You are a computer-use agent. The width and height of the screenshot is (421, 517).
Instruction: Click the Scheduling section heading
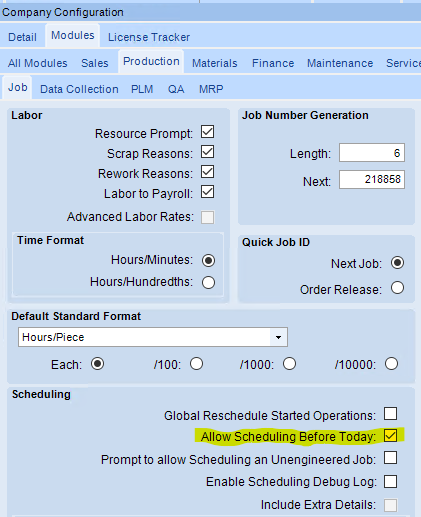click(41, 394)
